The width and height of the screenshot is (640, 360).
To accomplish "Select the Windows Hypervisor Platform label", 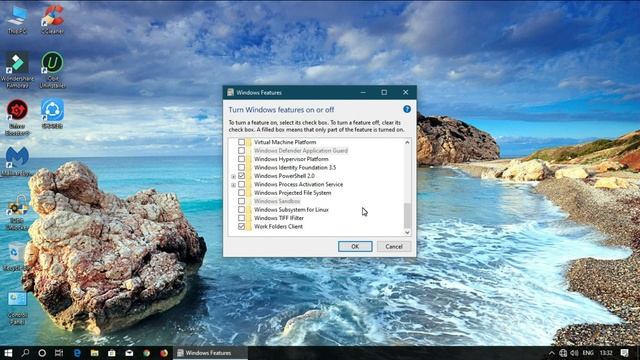I will (x=291, y=159).
